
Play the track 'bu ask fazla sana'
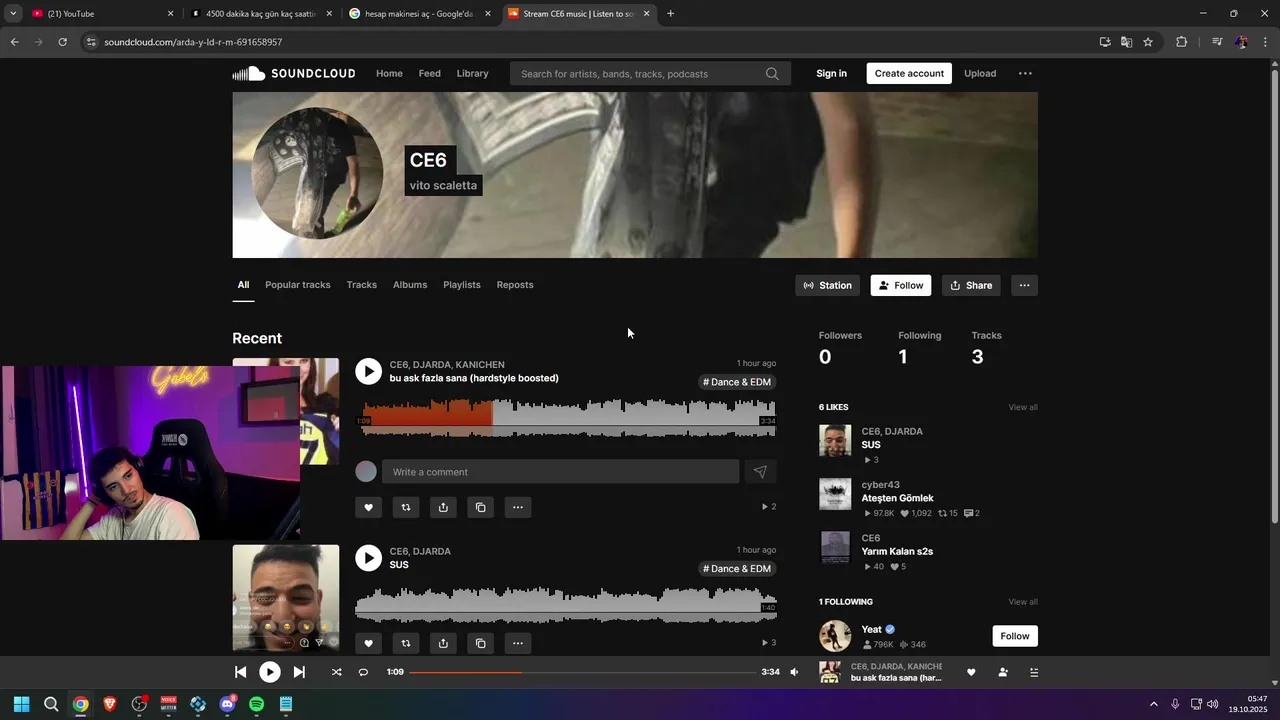click(368, 371)
